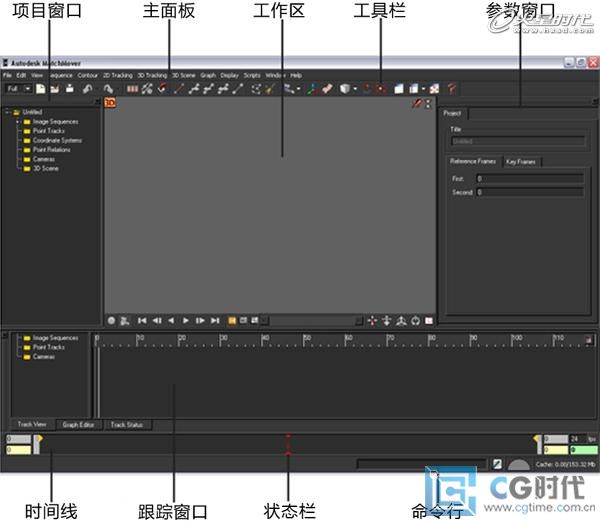
Task: Switch to the Key Frames tab
Action: coord(521,162)
